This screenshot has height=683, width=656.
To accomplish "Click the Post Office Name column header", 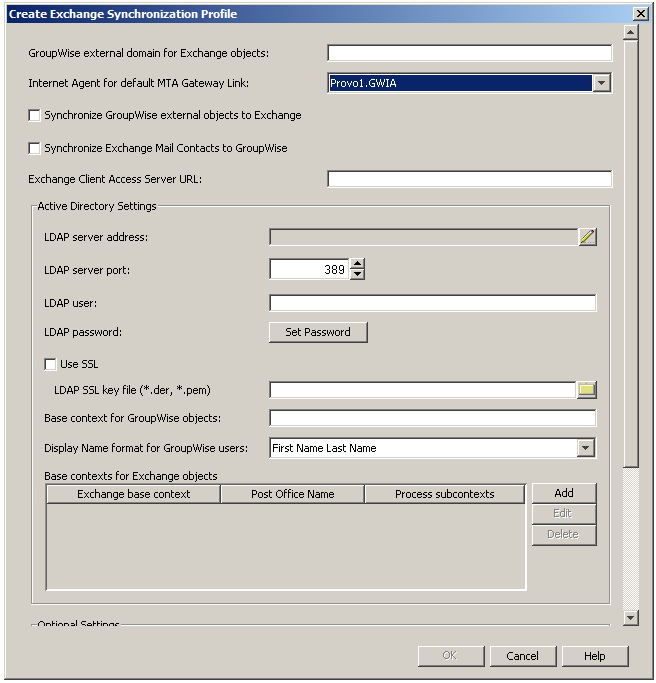I will point(292,494).
